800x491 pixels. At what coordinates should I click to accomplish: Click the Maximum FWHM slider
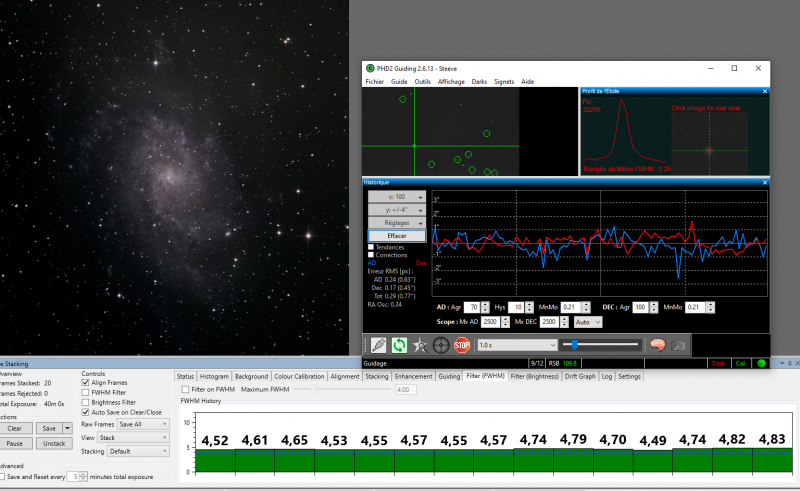[343, 389]
